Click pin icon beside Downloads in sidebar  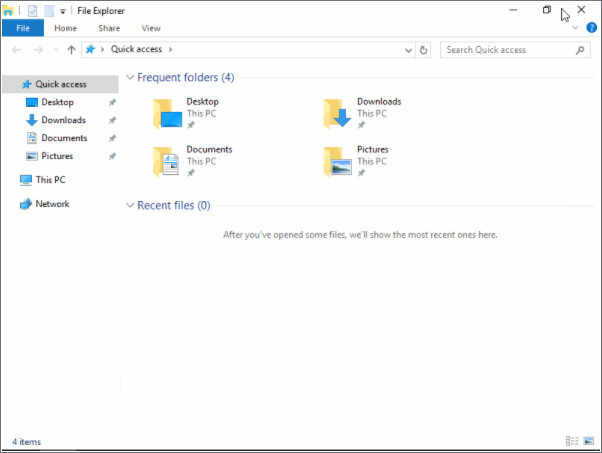tap(112, 120)
